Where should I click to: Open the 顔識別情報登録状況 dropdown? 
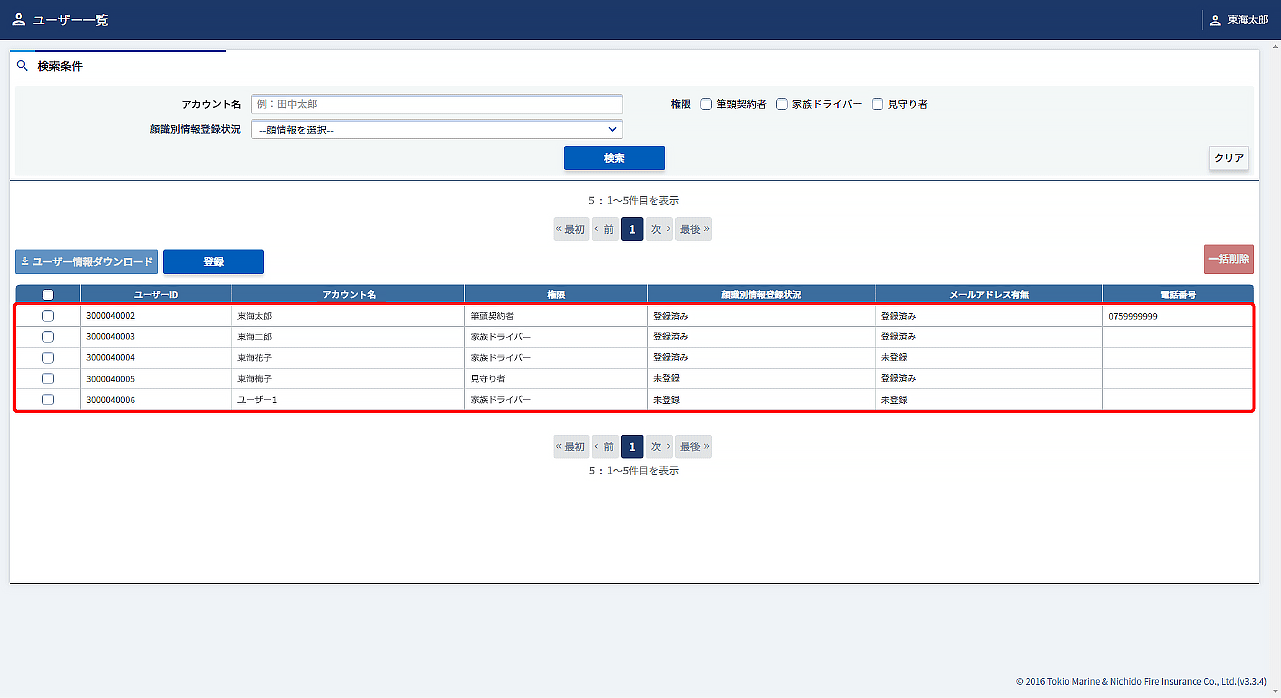click(x=436, y=129)
